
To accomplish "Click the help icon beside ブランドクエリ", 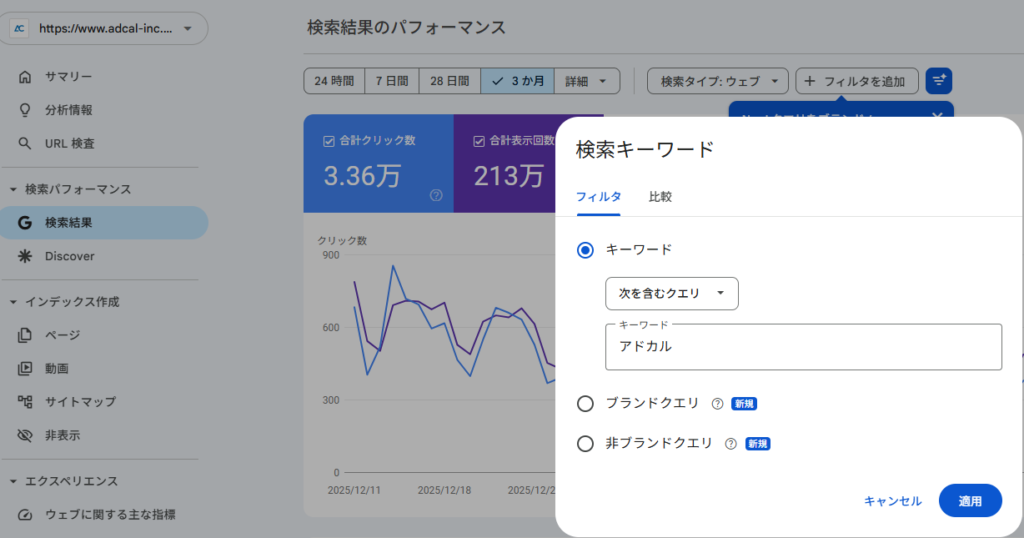I will tap(717, 404).
